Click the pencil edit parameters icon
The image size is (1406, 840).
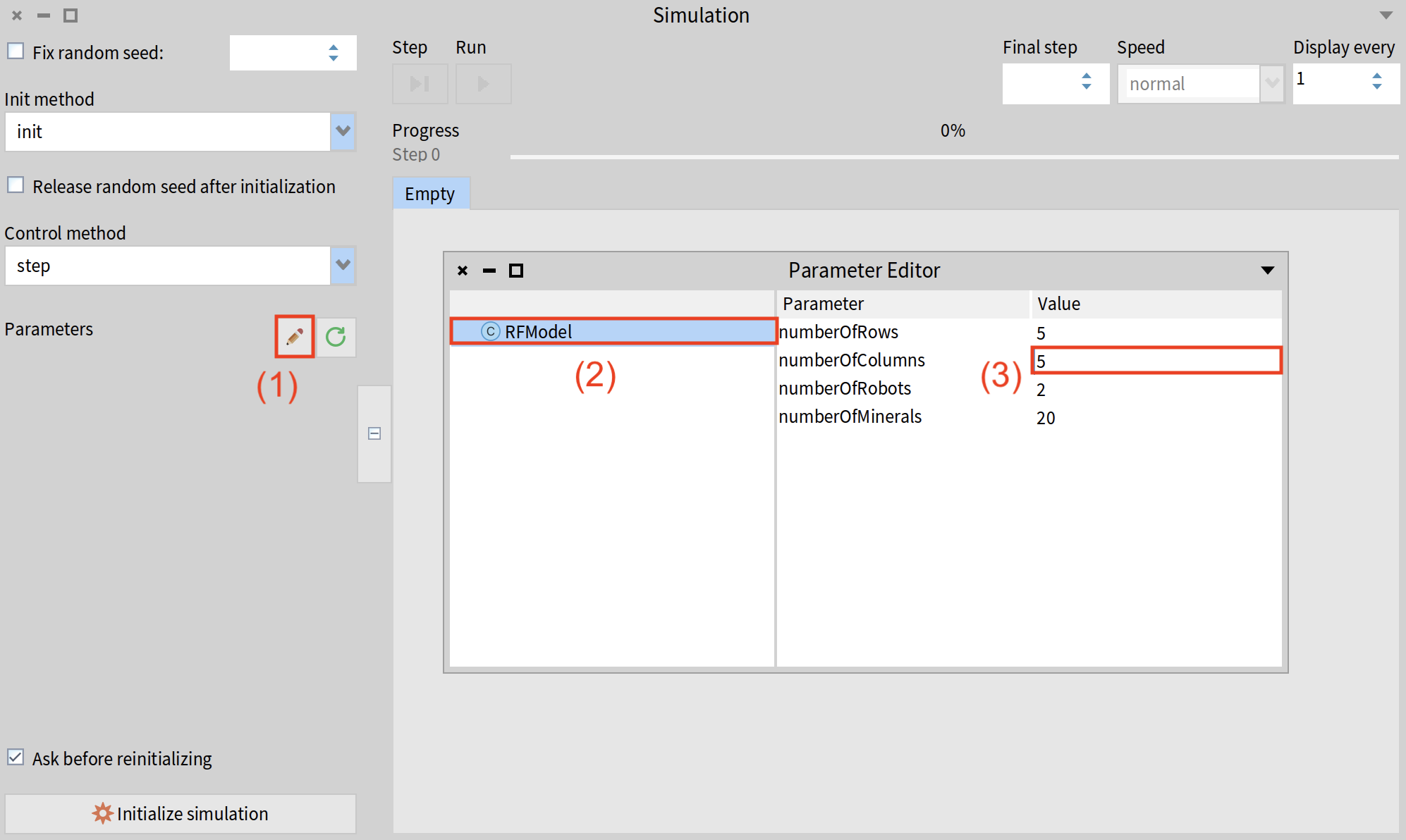pyautogui.click(x=295, y=336)
